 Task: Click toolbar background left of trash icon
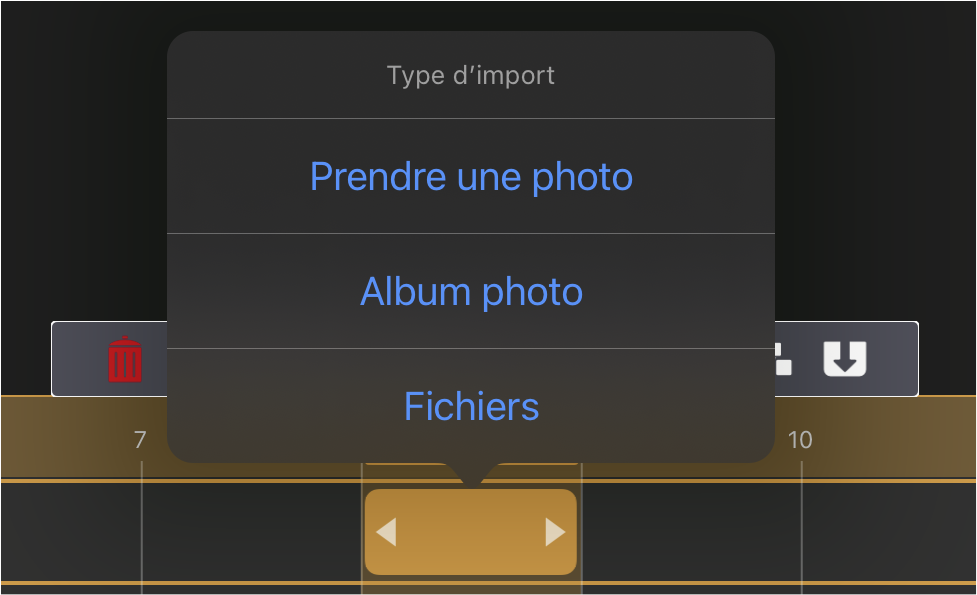[x=80, y=359]
